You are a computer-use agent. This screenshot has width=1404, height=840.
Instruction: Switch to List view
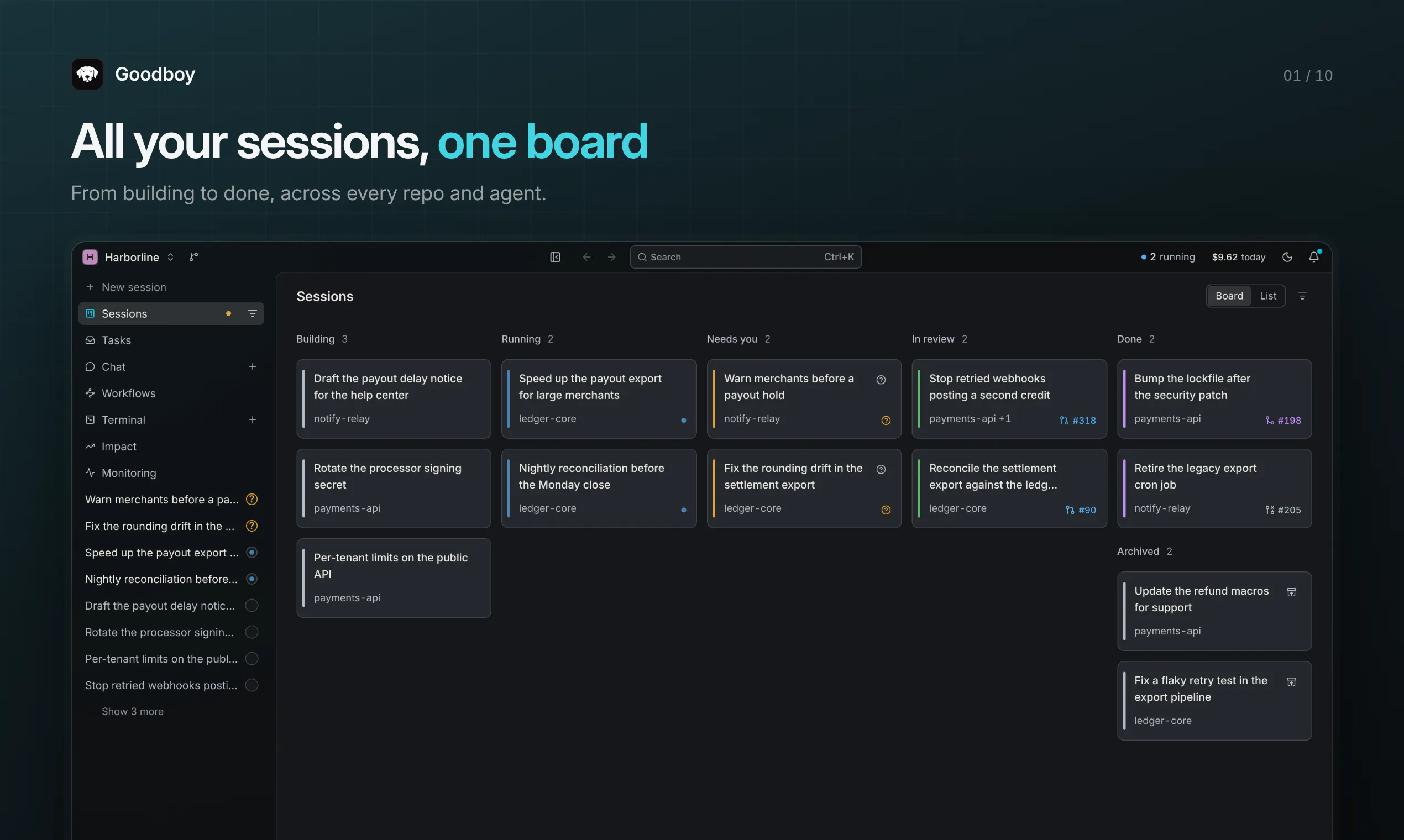[x=1267, y=296]
